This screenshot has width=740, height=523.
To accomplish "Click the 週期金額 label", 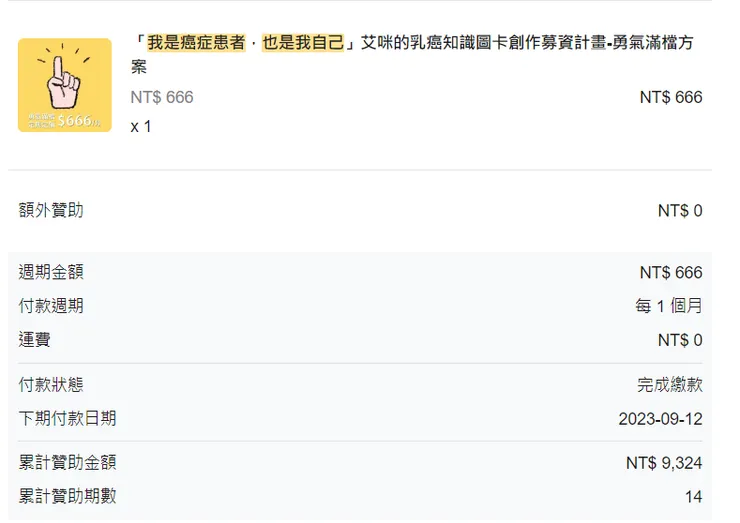I will click(x=51, y=272).
